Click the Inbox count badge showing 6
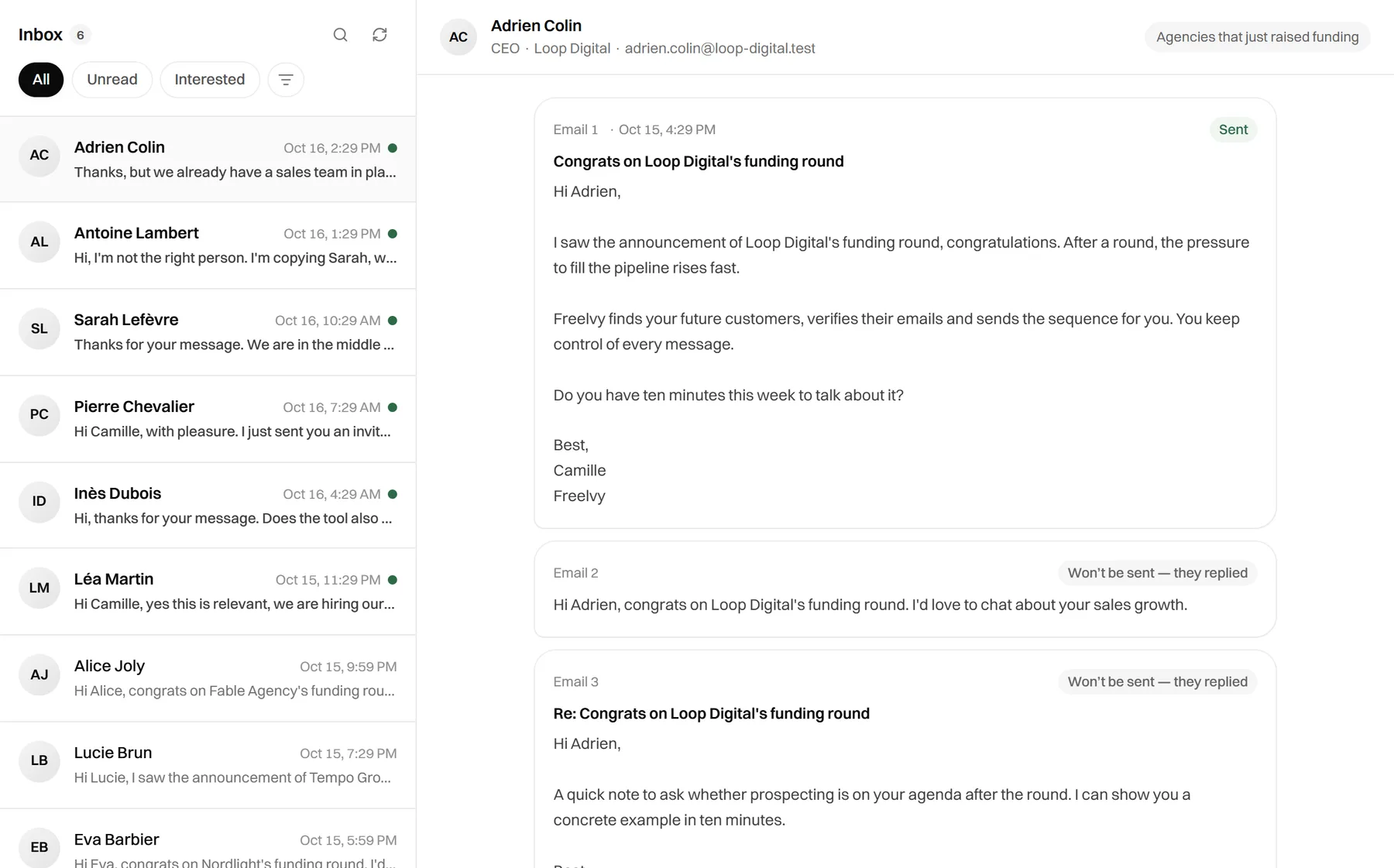The width and height of the screenshot is (1394, 868). pos(81,35)
